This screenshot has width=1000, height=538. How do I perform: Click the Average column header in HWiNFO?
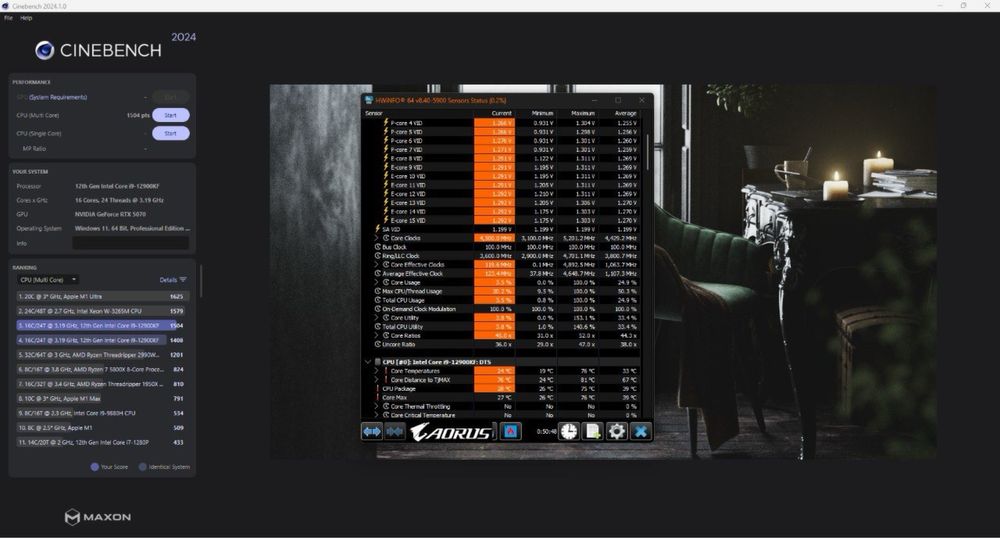tap(626, 113)
